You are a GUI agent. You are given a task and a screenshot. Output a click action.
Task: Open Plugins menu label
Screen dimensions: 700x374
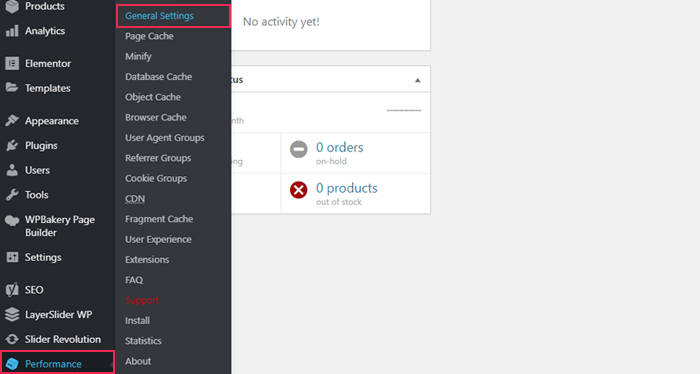pos(41,145)
